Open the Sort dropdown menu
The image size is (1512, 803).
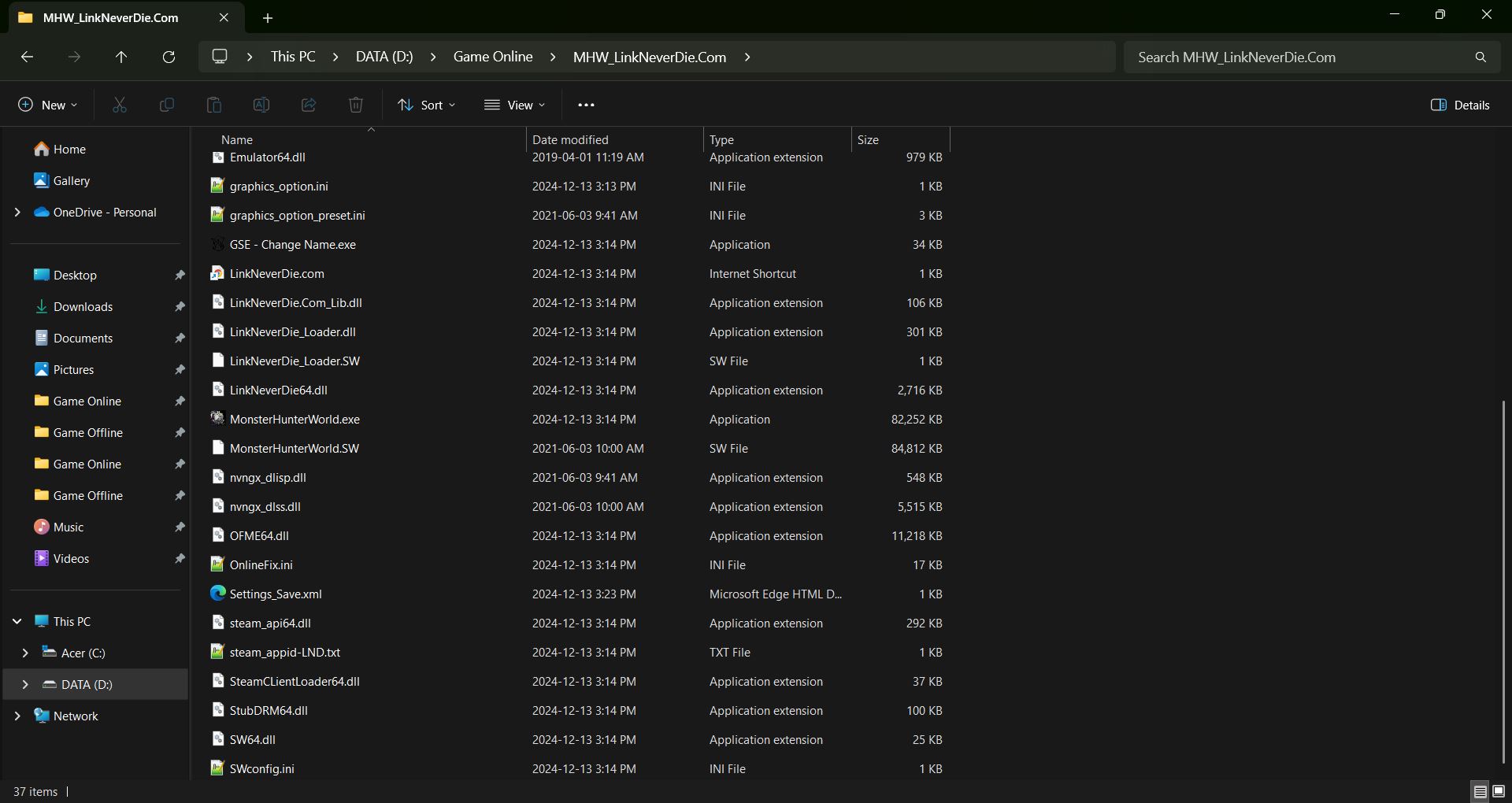pos(427,105)
